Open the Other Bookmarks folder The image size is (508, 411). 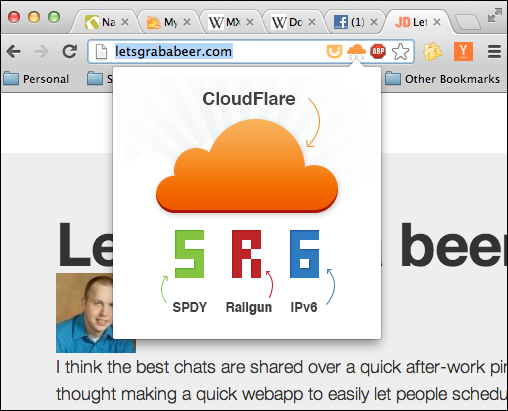coord(443,79)
